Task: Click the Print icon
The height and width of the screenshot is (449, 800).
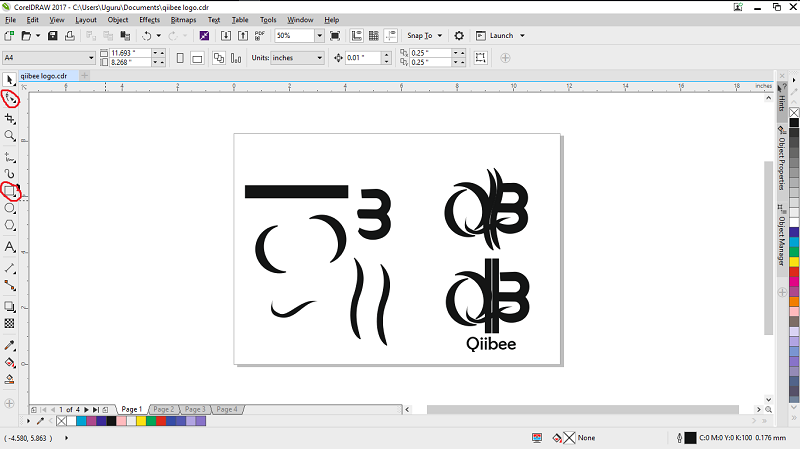Action: pos(70,36)
